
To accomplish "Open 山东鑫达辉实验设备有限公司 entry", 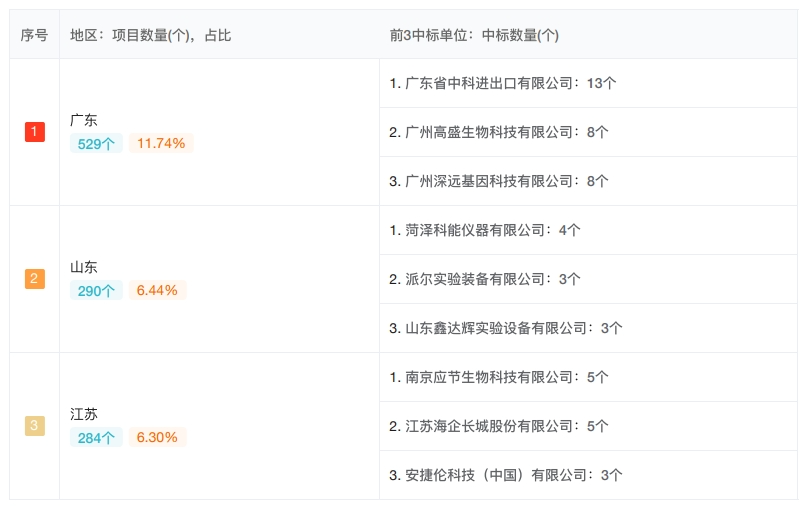I will click(x=588, y=328).
